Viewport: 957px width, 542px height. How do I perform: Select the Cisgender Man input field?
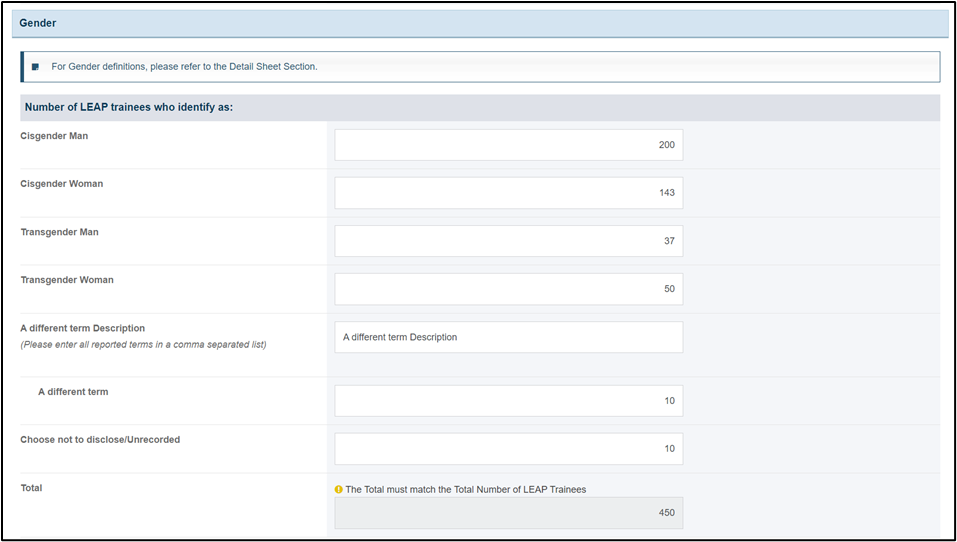[x=508, y=145]
